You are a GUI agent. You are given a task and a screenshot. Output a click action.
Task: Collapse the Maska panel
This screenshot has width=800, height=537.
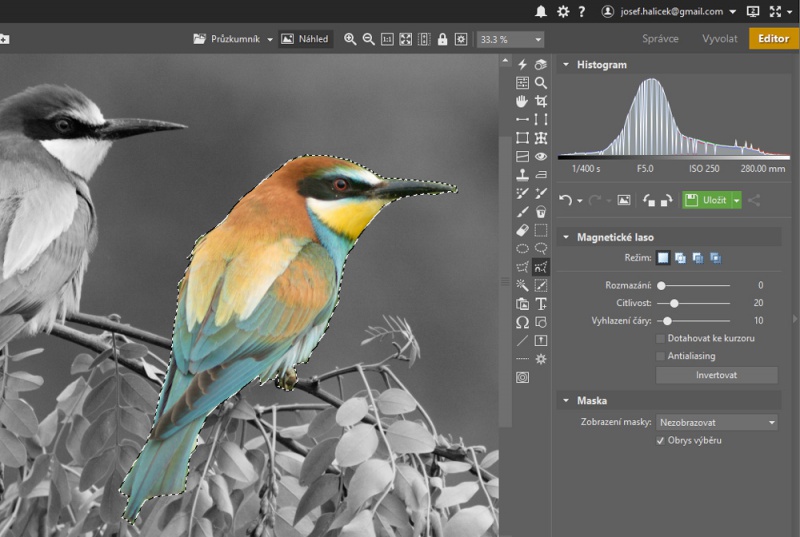[x=566, y=401]
